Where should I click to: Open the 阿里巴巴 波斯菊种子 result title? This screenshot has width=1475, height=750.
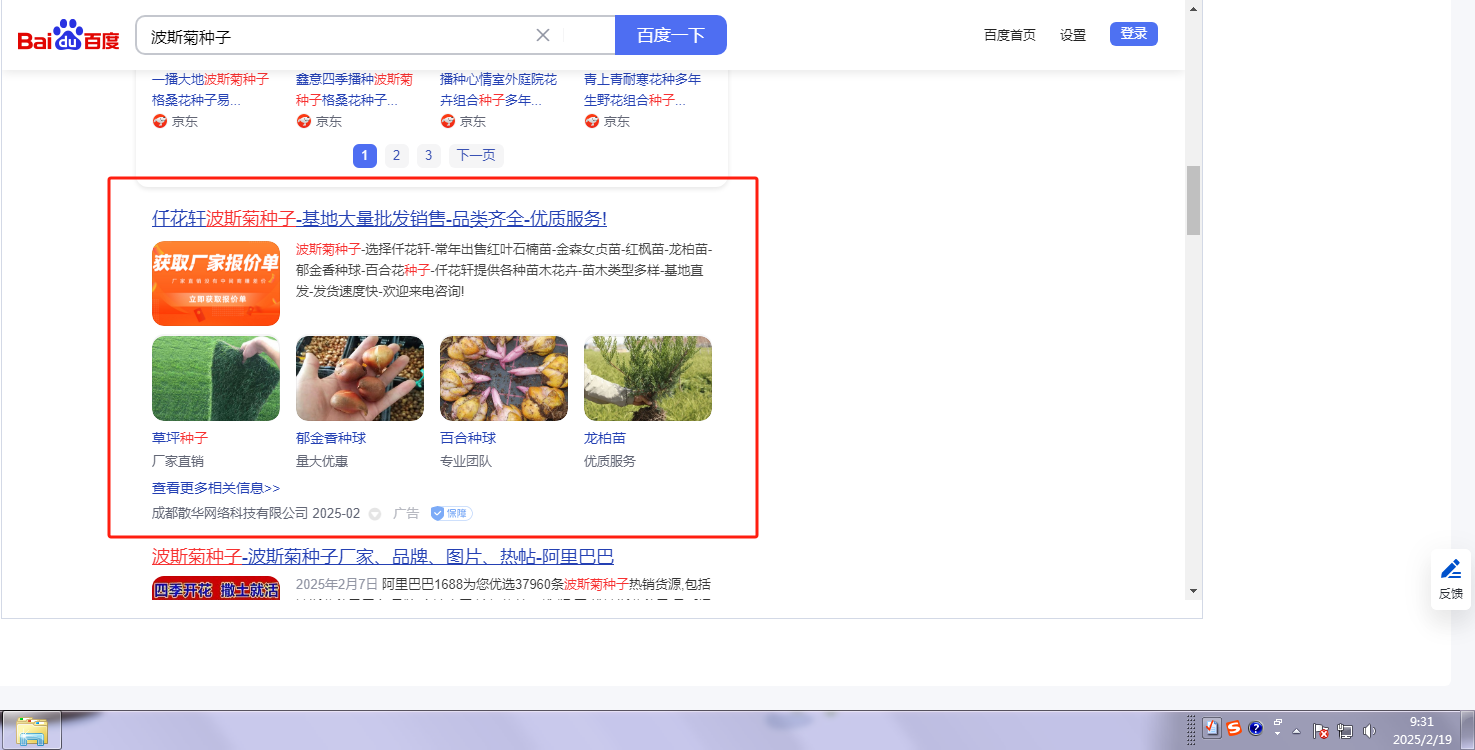click(x=383, y=557)
